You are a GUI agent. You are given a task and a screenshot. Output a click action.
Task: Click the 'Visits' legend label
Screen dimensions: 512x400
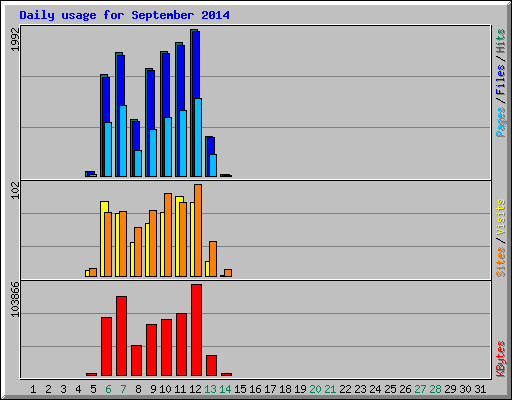click(501, 217)
